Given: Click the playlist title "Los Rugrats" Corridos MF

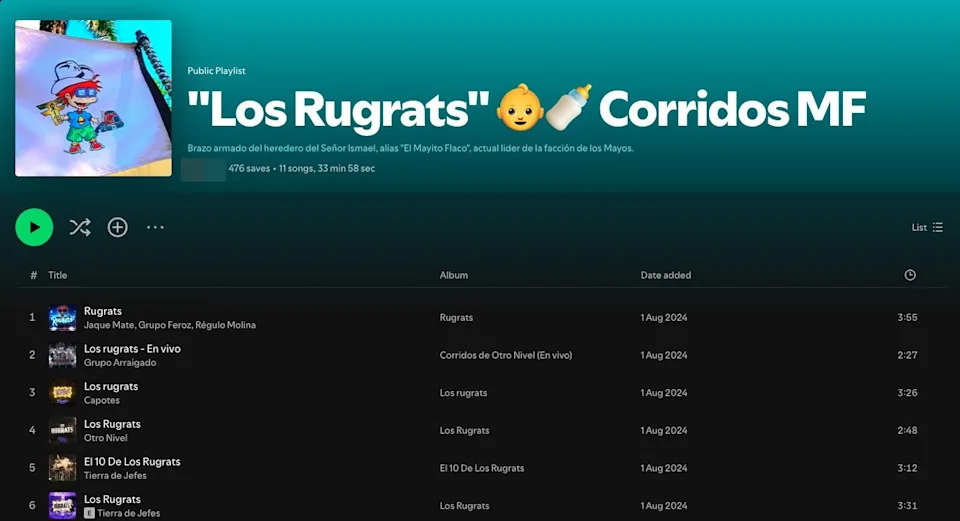Looking at the screenshot, I should click(x=526, y=109).
